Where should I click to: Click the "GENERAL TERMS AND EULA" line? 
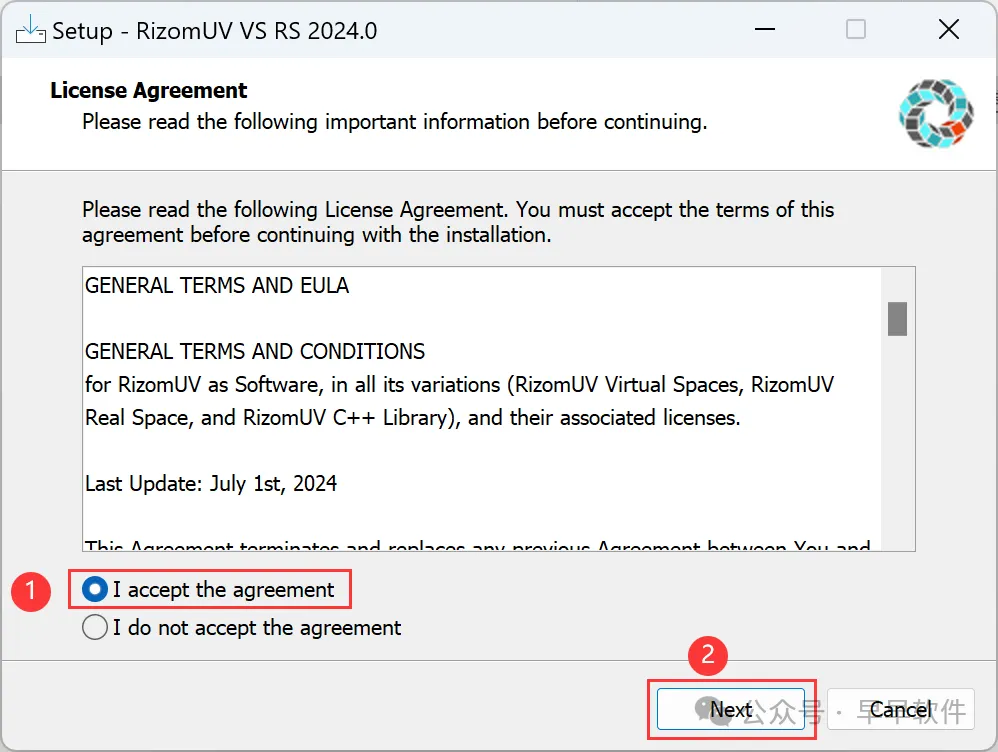click(x=217, y=285)
